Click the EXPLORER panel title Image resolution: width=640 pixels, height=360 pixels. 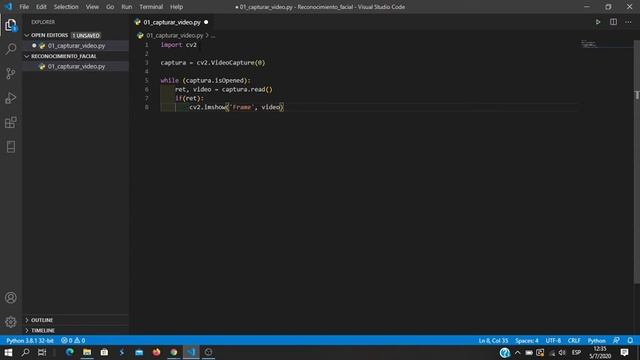43,22
